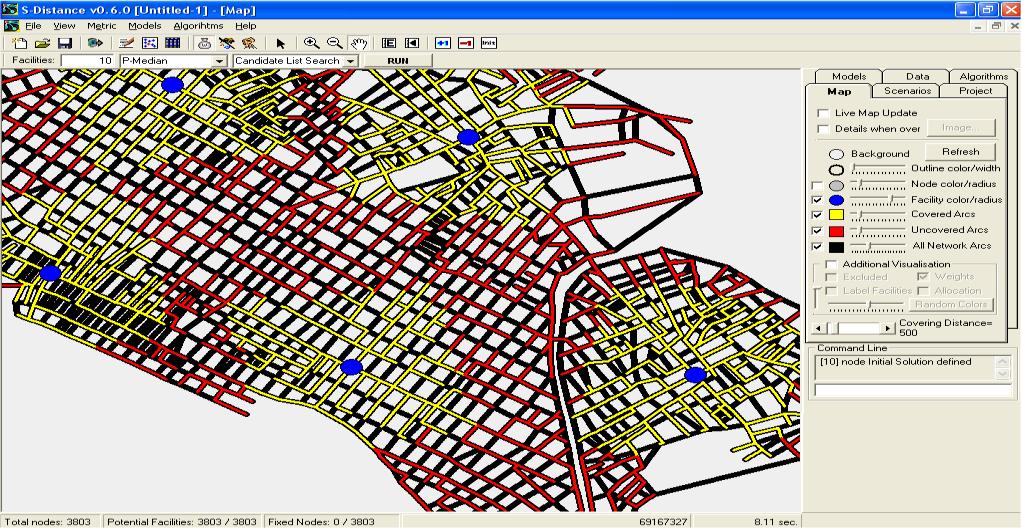Select the Pan hand tool

(x=358, y=43)
